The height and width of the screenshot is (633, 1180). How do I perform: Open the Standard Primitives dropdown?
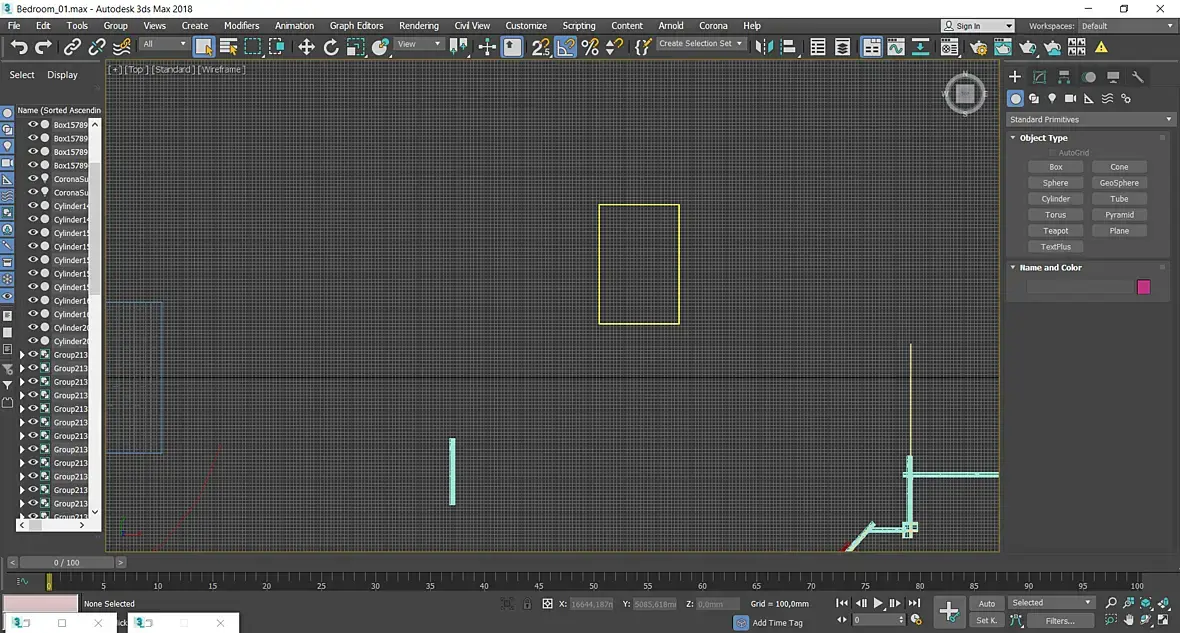click(x=1090, y=120)
